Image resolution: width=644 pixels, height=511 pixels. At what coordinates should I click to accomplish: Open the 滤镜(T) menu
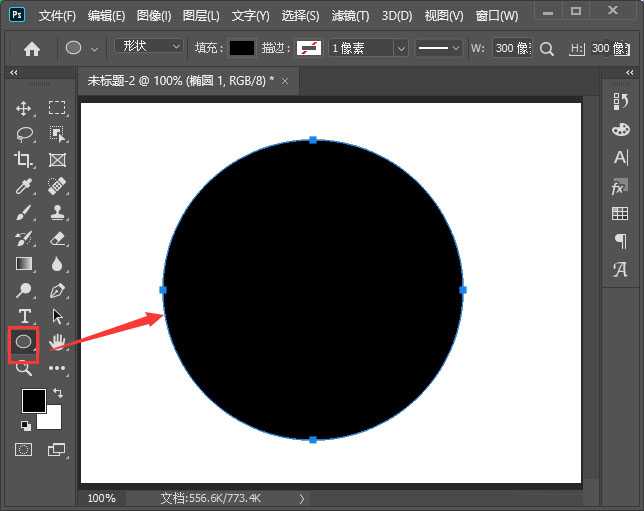click(349, 16)
